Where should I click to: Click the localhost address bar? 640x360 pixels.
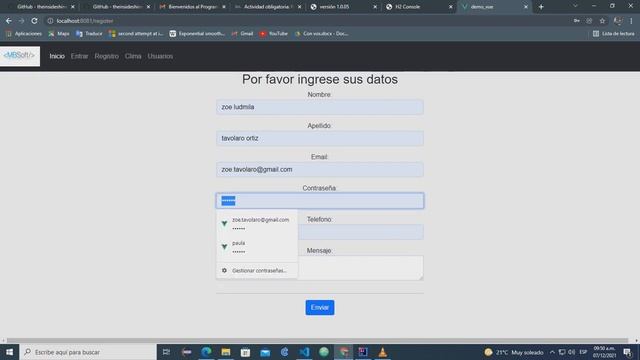306,21
